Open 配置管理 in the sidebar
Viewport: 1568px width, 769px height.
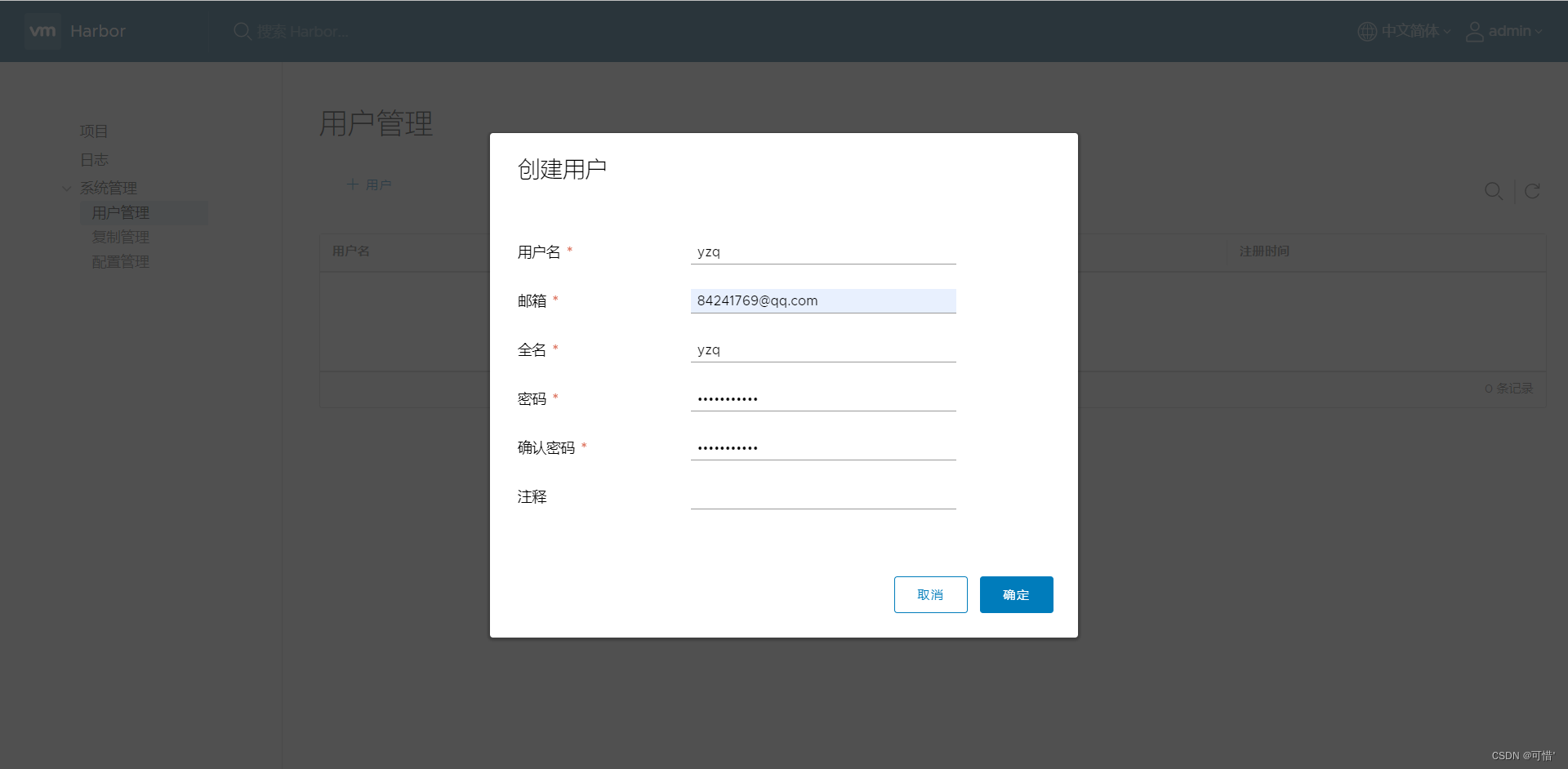[121, 262]
